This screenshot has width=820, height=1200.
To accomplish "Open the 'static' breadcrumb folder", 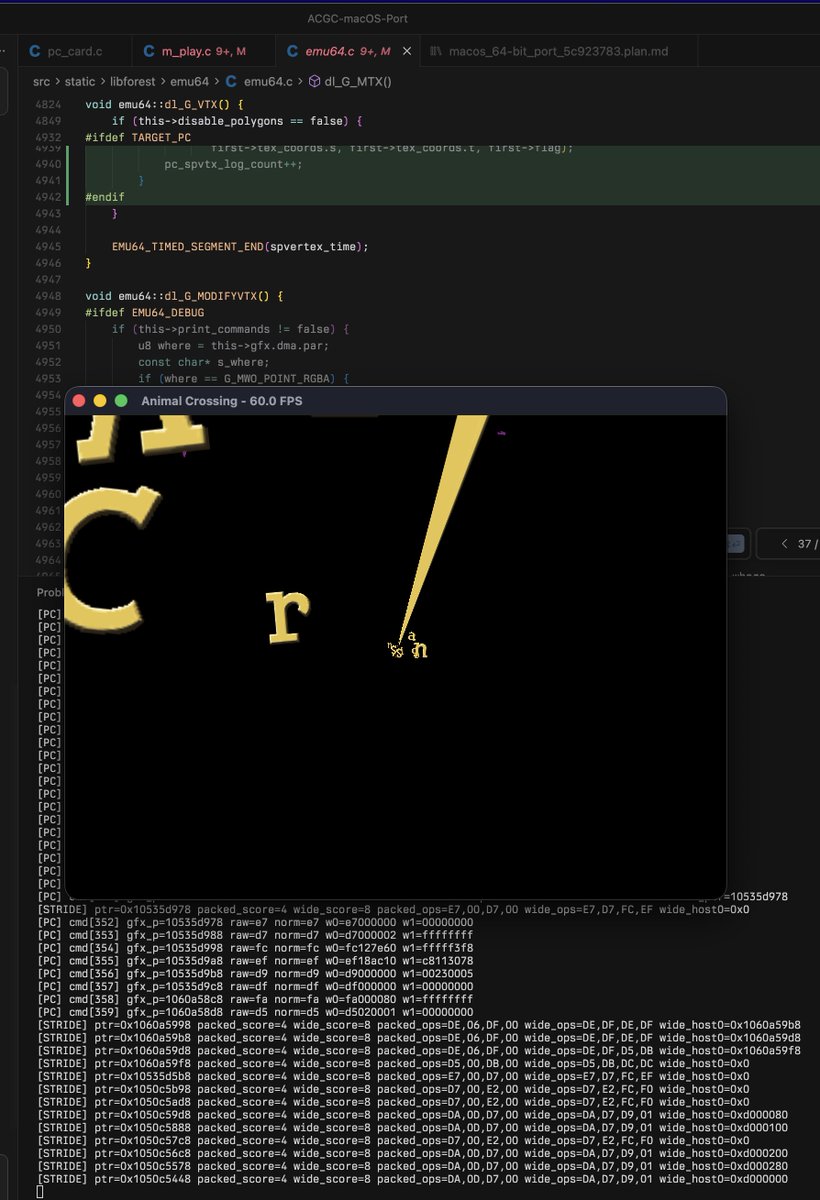I will coord(82,82).
